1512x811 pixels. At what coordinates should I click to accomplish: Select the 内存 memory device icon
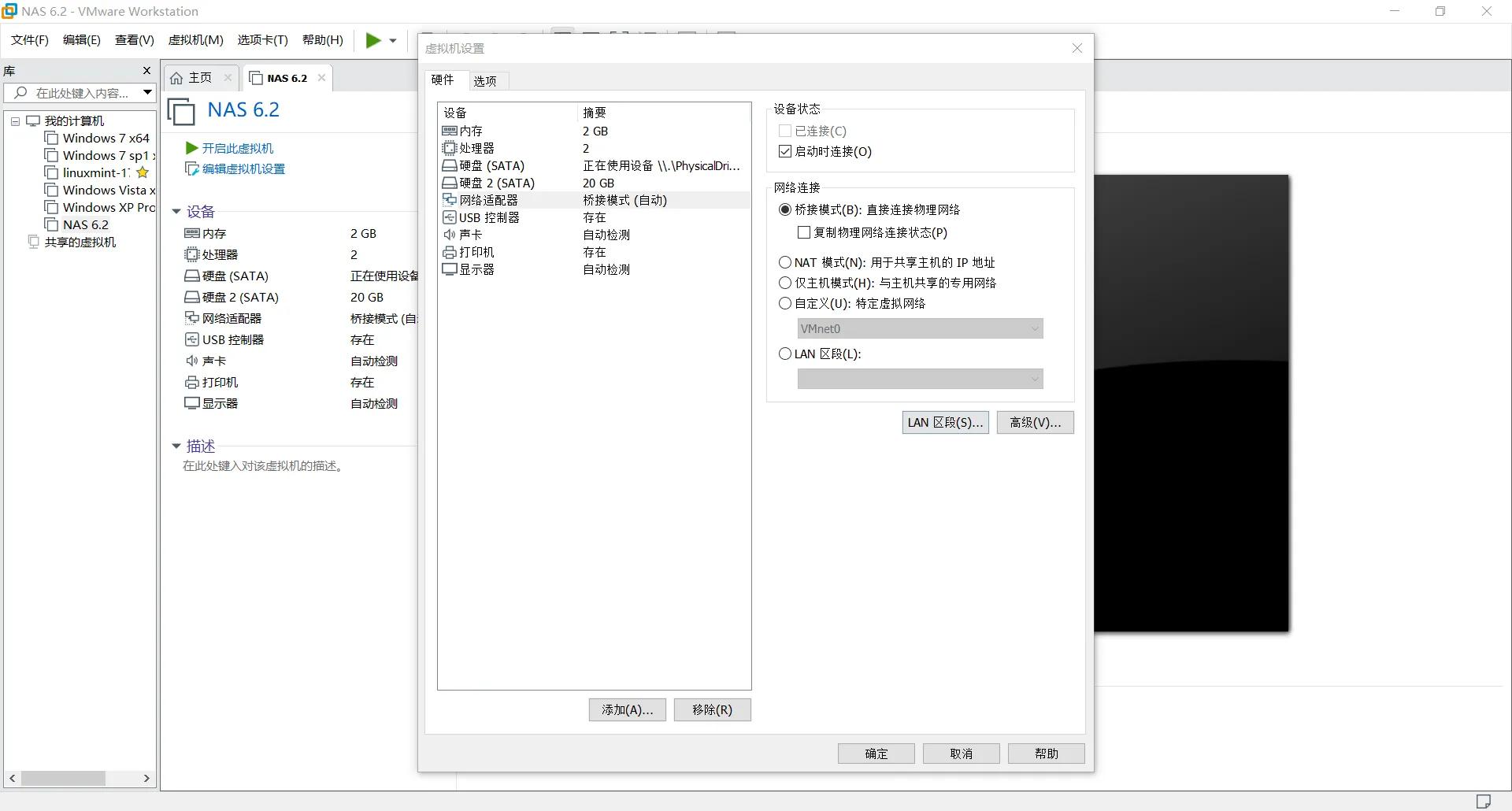click(450, 131)
